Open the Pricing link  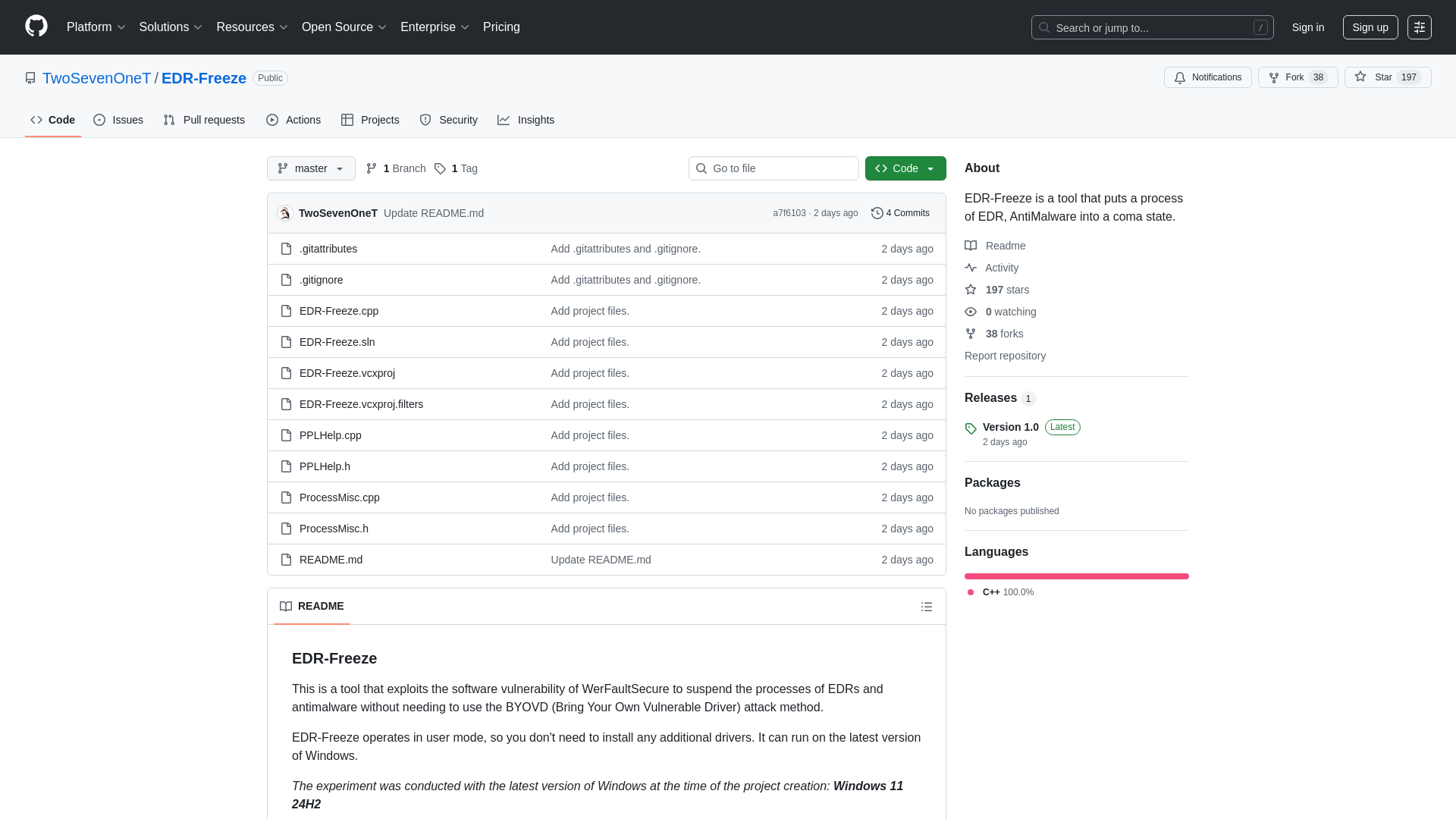click(x=501, y=27)
